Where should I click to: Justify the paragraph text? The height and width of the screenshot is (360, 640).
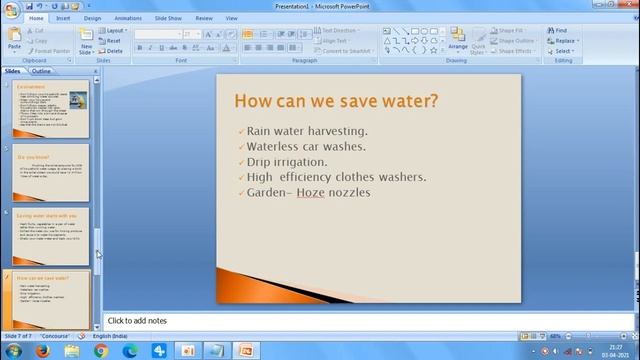(x=281, y=48)
